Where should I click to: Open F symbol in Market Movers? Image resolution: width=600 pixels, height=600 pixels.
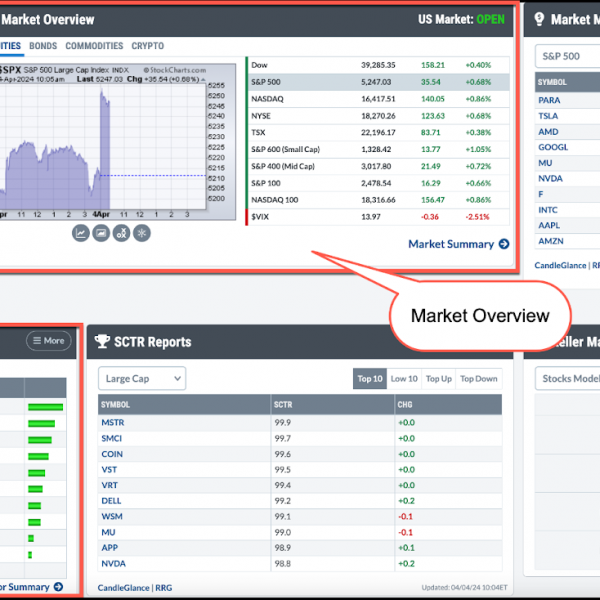coord(541,194)
